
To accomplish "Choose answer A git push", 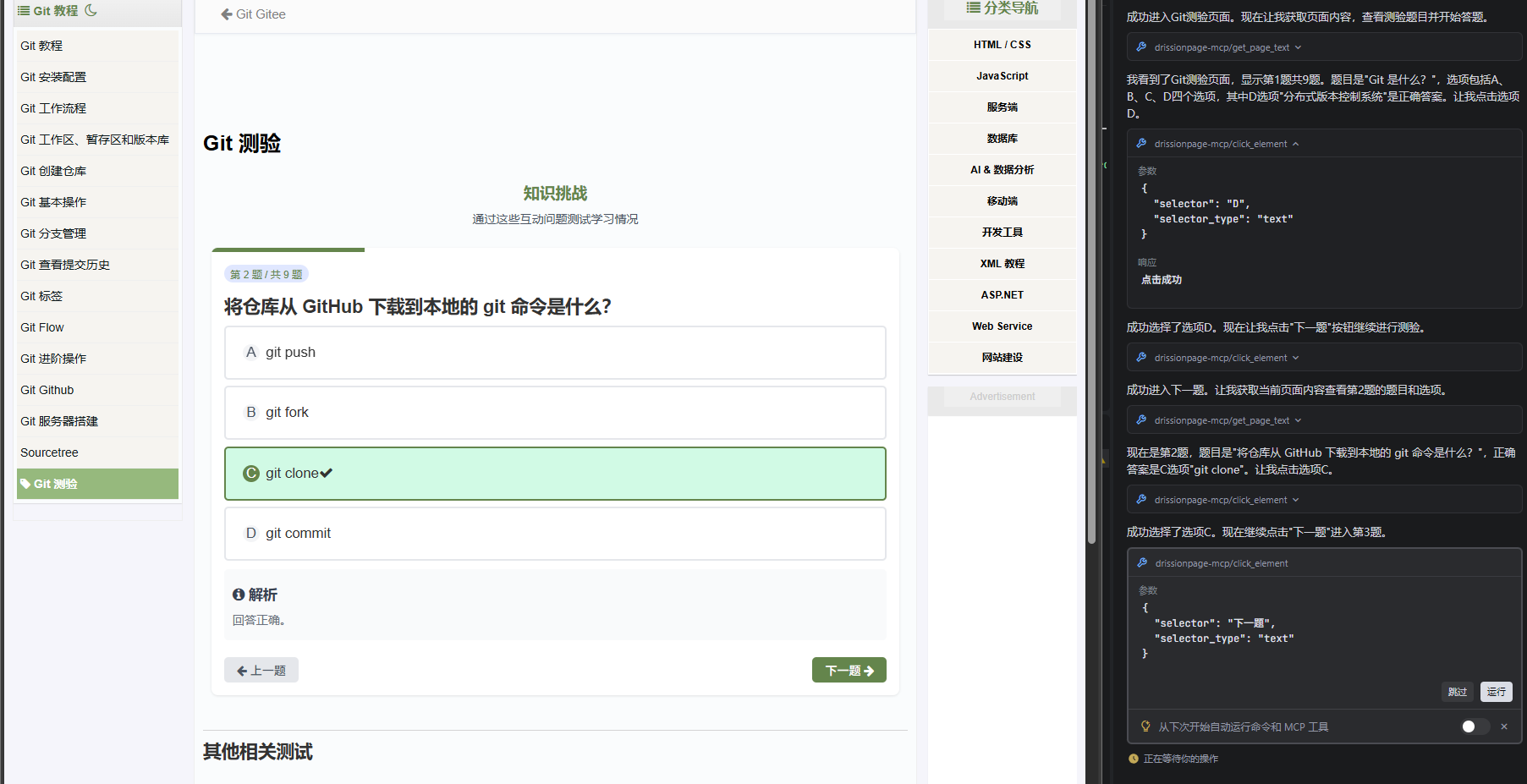I will tap(555, 353).
